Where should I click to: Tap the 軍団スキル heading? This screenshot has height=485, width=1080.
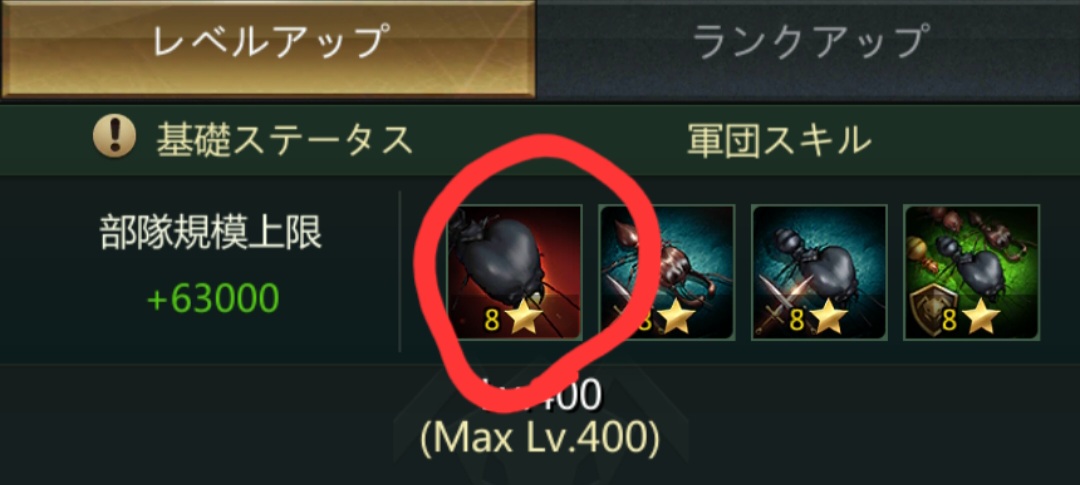click(779, 140)
